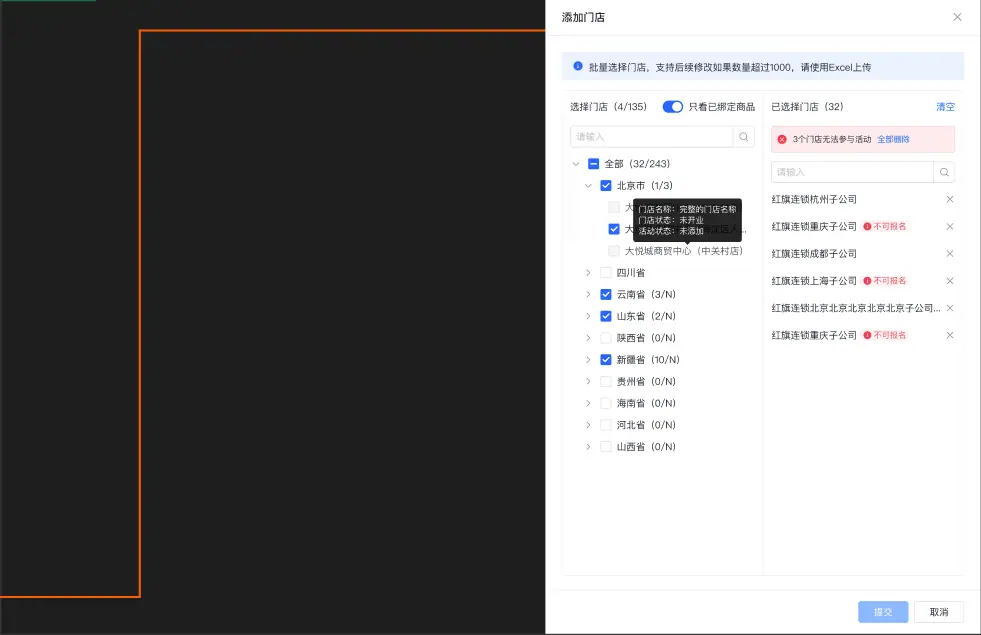Image resolution: width=981 pixels, height=635 pixels.
Task: Toggle the 只看已绑定商品 switch
Action: [x=673, y=107]
